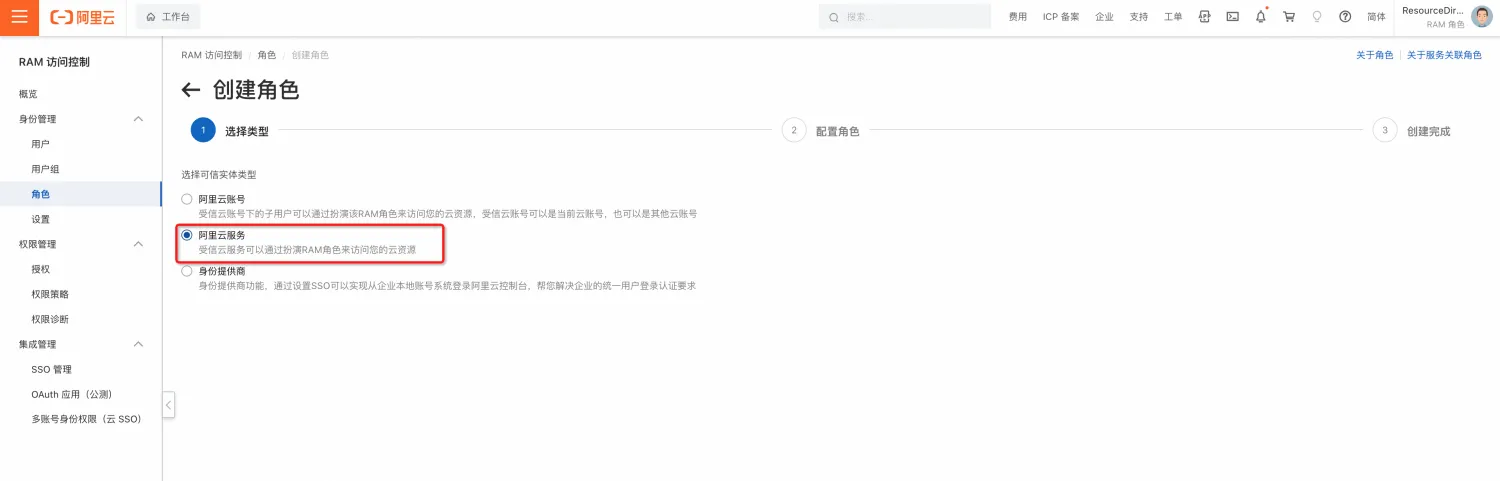Focus the top search box
This screenshot has width=1500, height=481.
pos(904,17)
